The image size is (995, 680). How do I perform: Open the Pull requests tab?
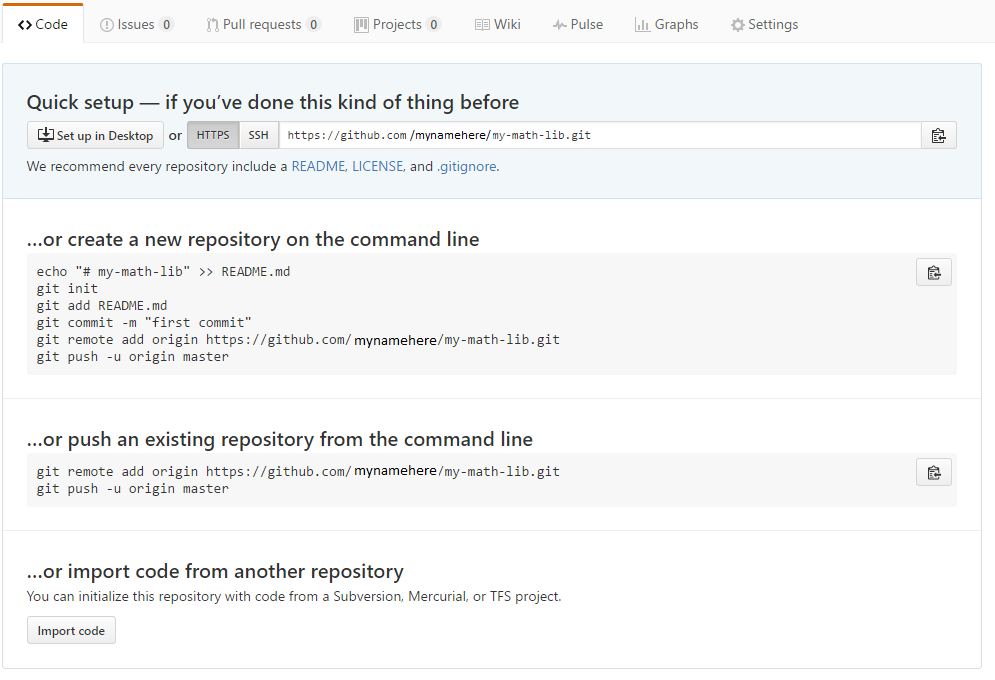[x=263, y=24]
